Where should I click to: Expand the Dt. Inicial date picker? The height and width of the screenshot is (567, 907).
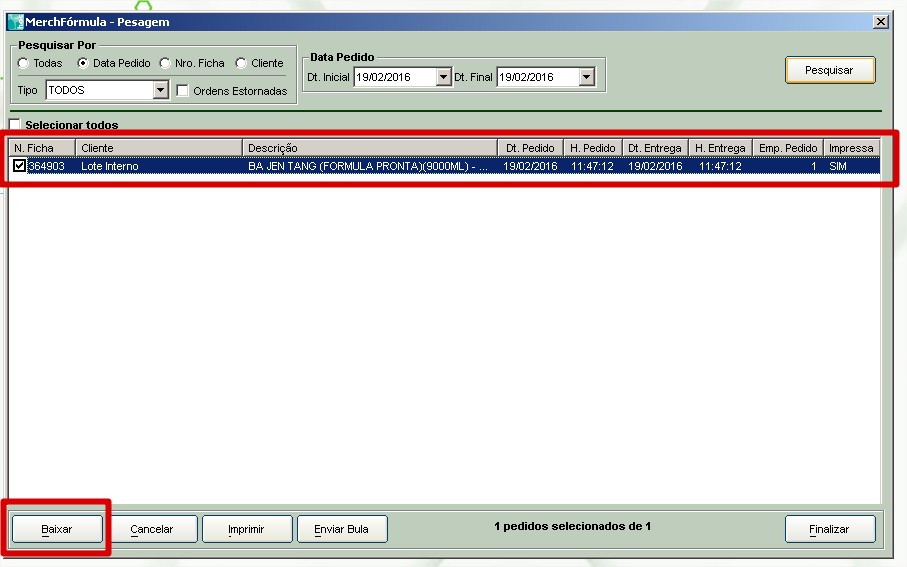point(443,77)
